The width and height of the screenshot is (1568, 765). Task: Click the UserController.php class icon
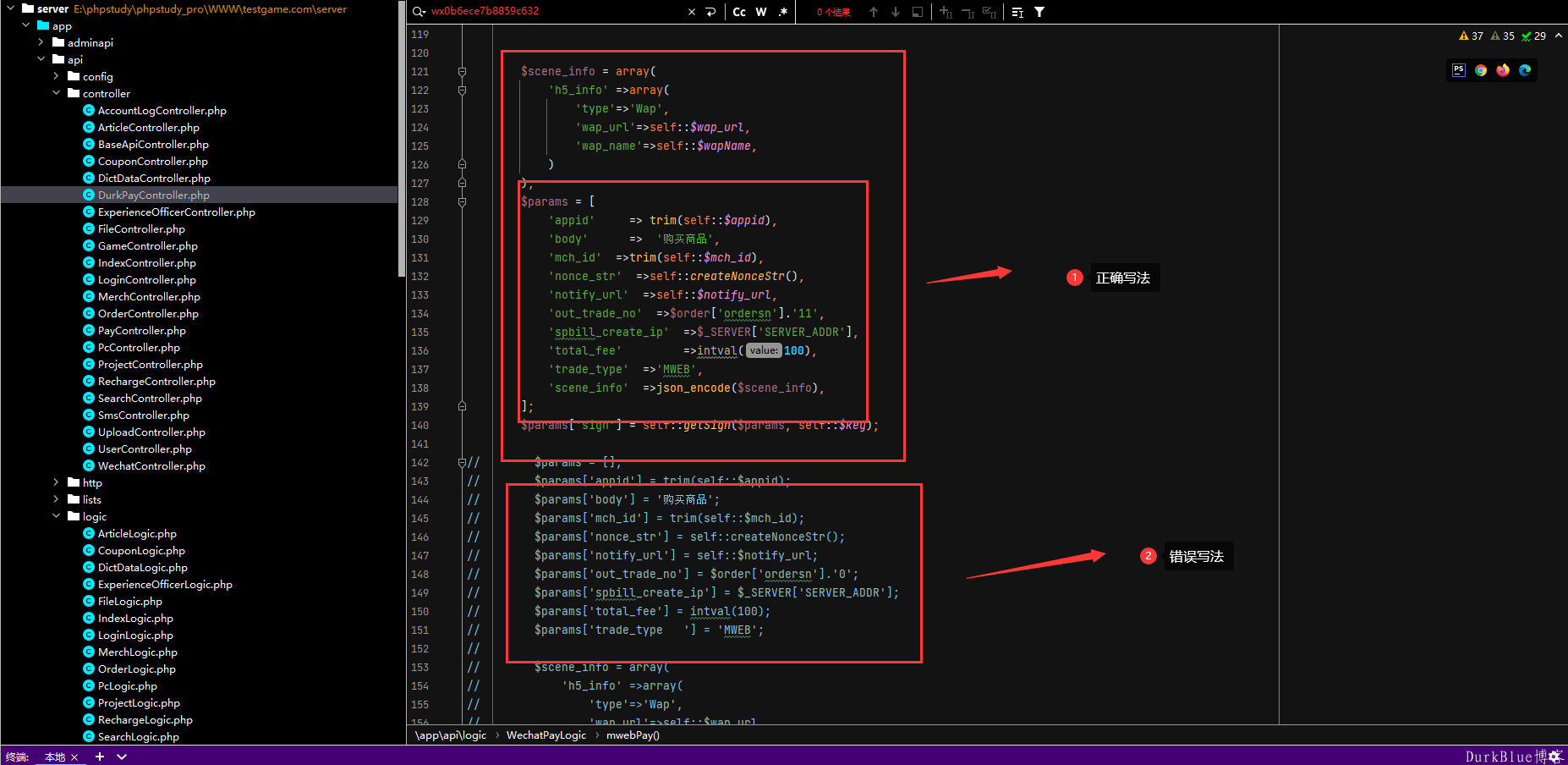point(89,449)
